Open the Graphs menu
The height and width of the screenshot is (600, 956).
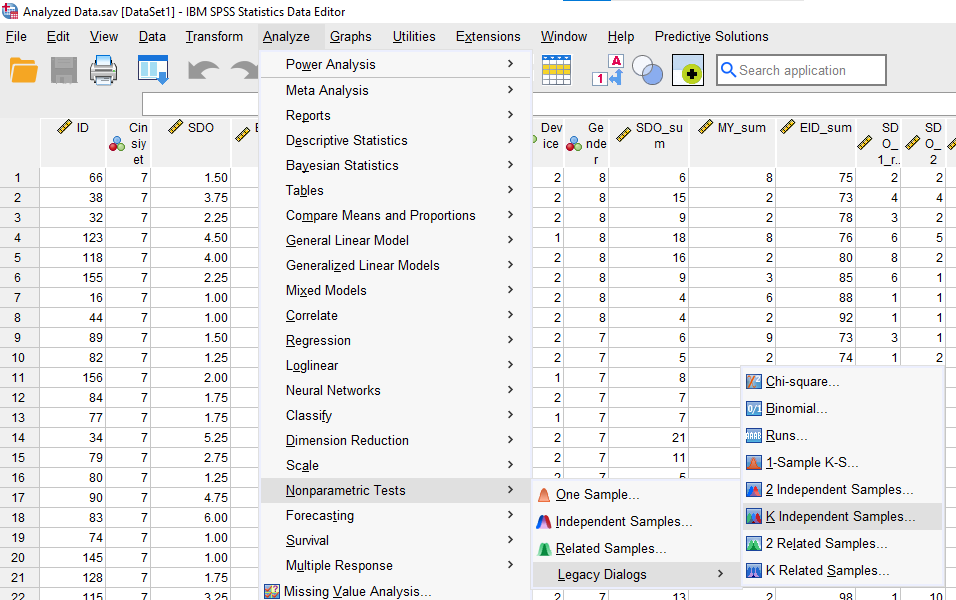pos(350,36)
